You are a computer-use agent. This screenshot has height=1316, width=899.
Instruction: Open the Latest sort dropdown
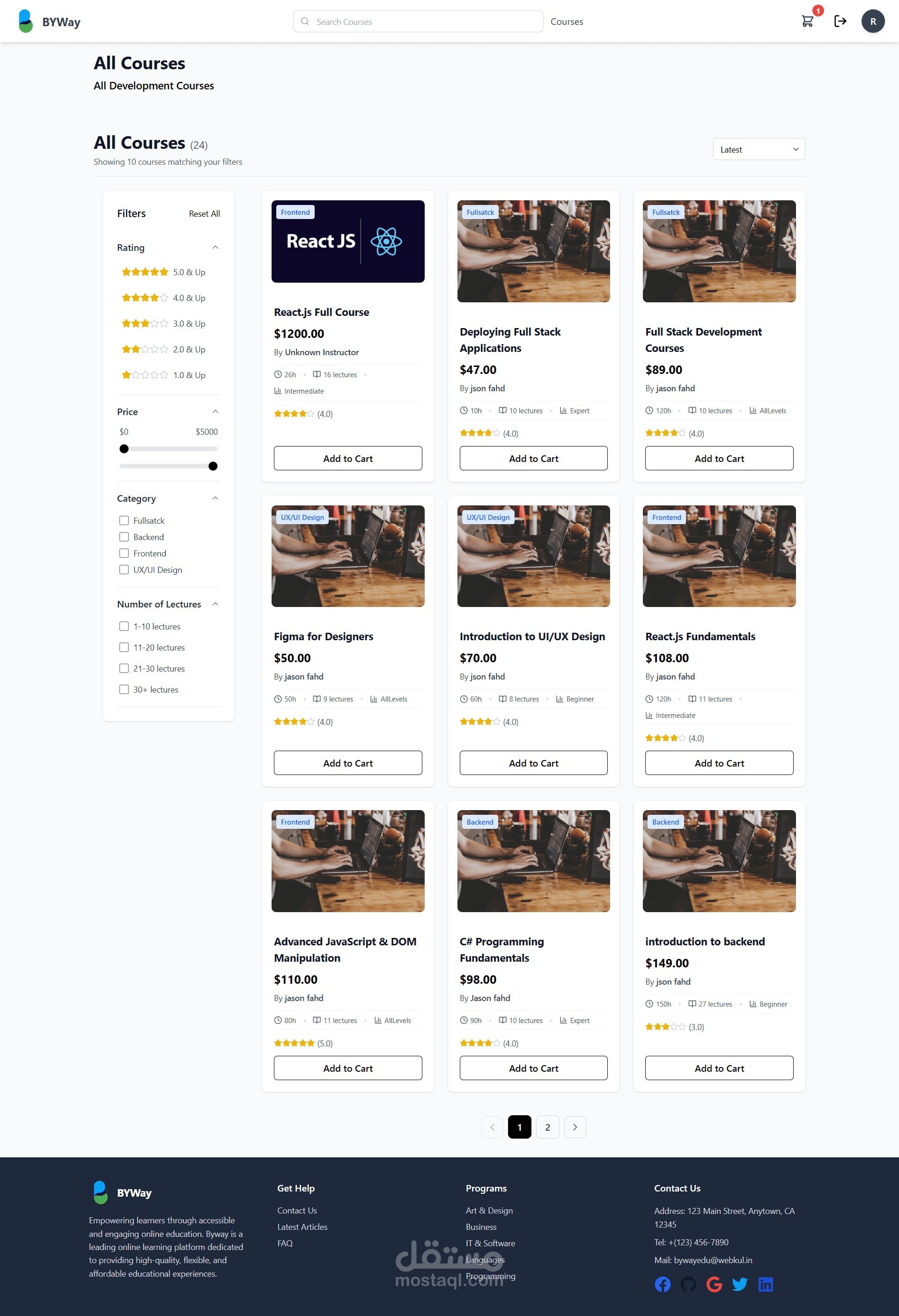[759, 149]
